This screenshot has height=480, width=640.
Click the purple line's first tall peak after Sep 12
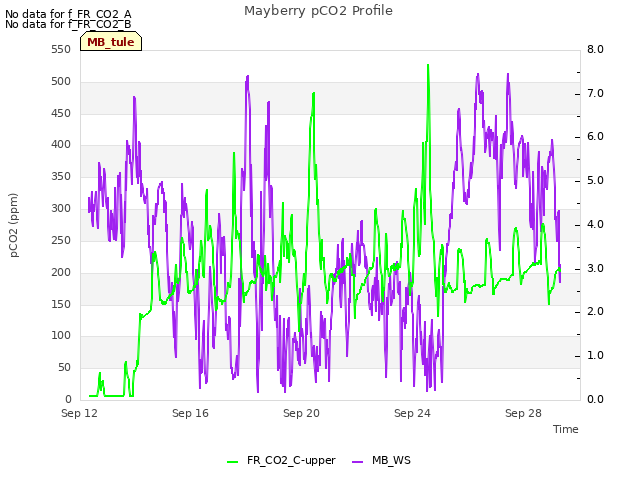pos(134,98)
